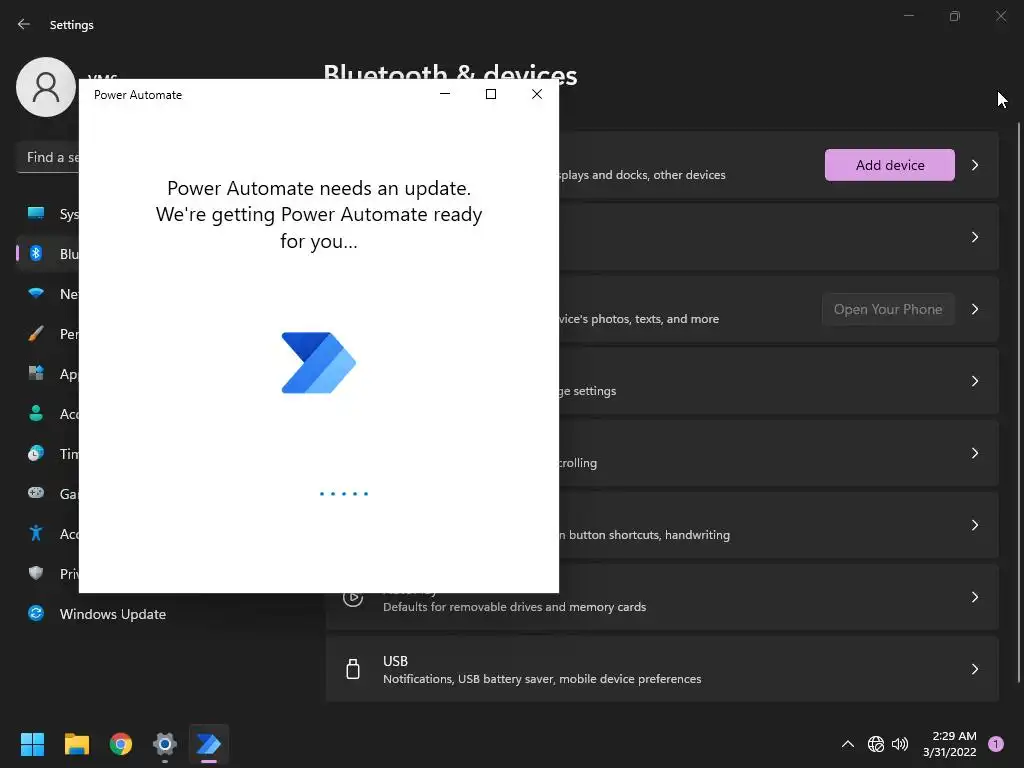
Task: Click the Bluetooth & devices heading
Action: pos(450,74)
